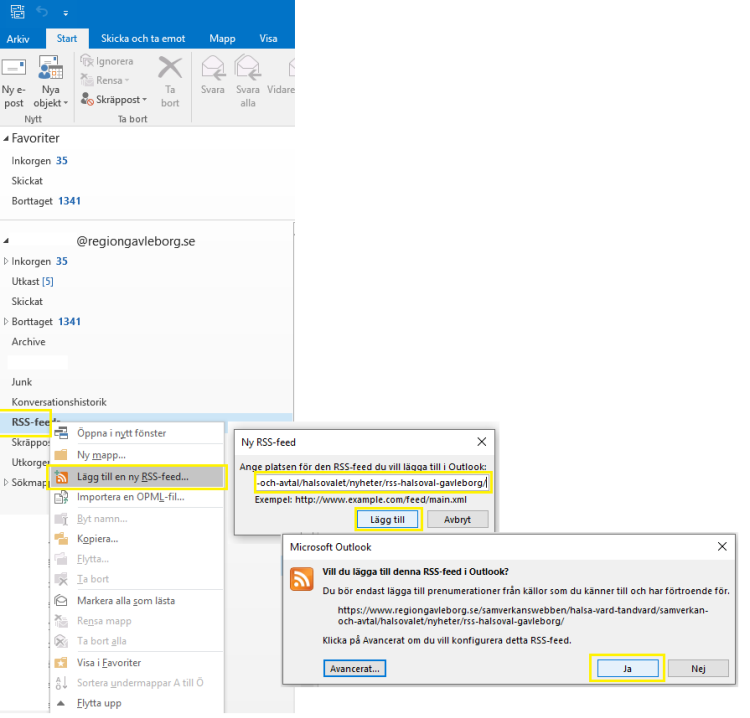Click the Flytta upp arrow icon
This screenshot has width=750, height=718.
61,703
